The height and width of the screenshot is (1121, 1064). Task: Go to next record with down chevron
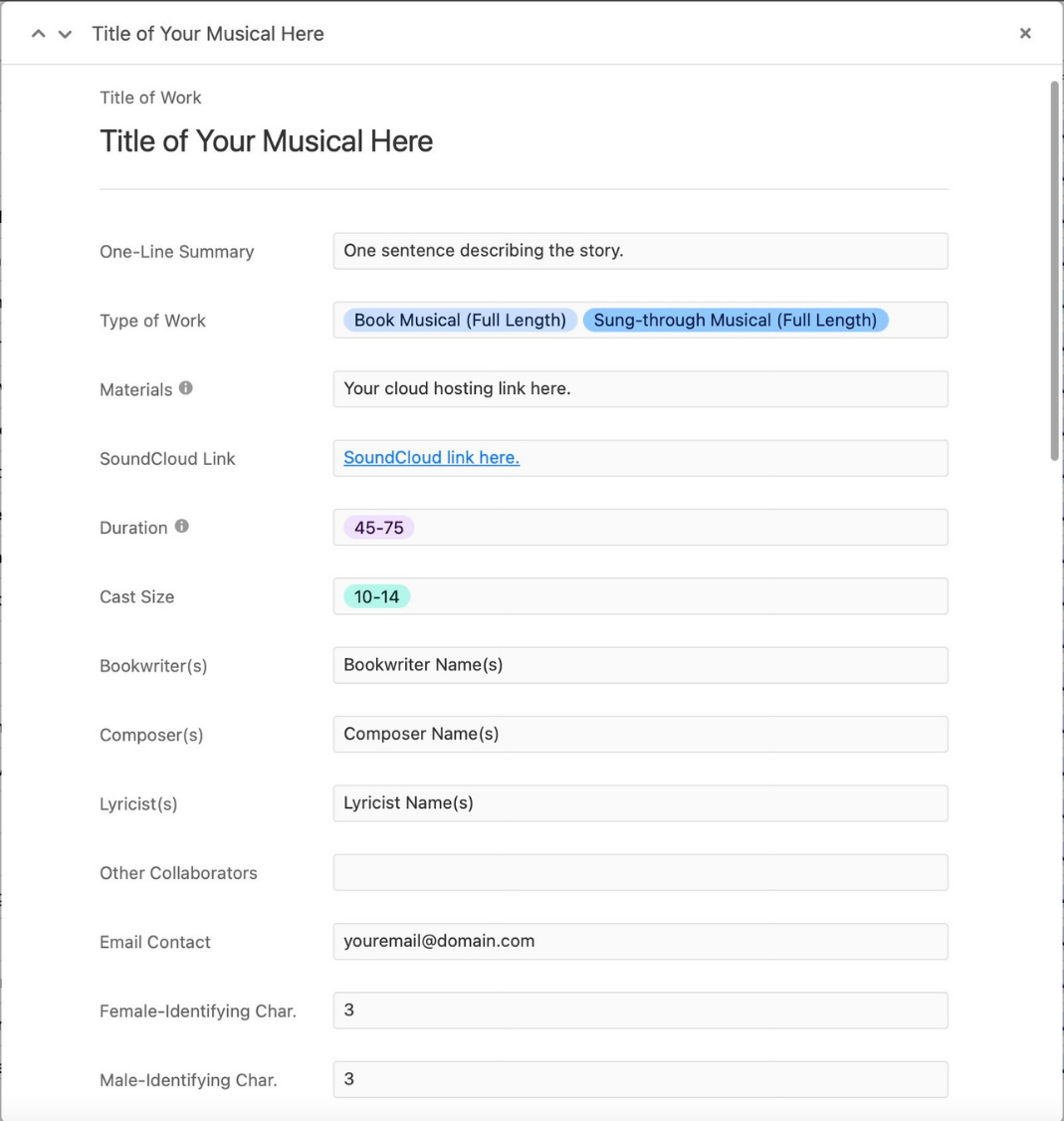[x=65, y=34]
